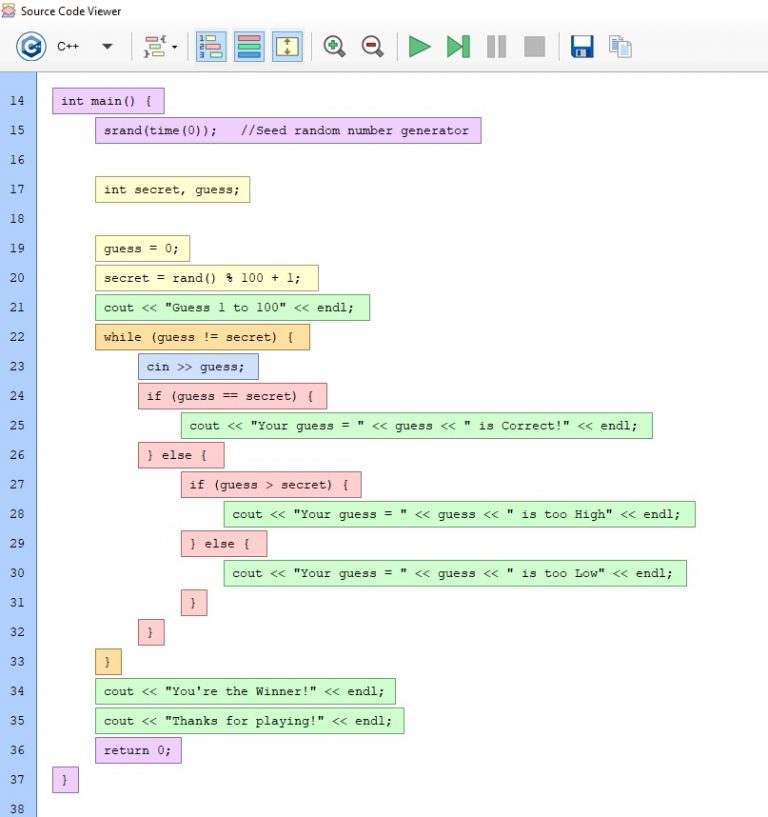Screen dimensions: 768x817
Task: Select the '} else {' block on line 29
Action: pos(224,544)
